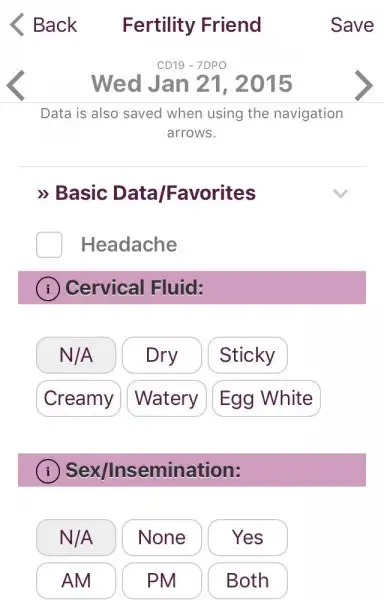Open Cervical Fluid info icon
The image size is (384, 600).
point(48,288)
